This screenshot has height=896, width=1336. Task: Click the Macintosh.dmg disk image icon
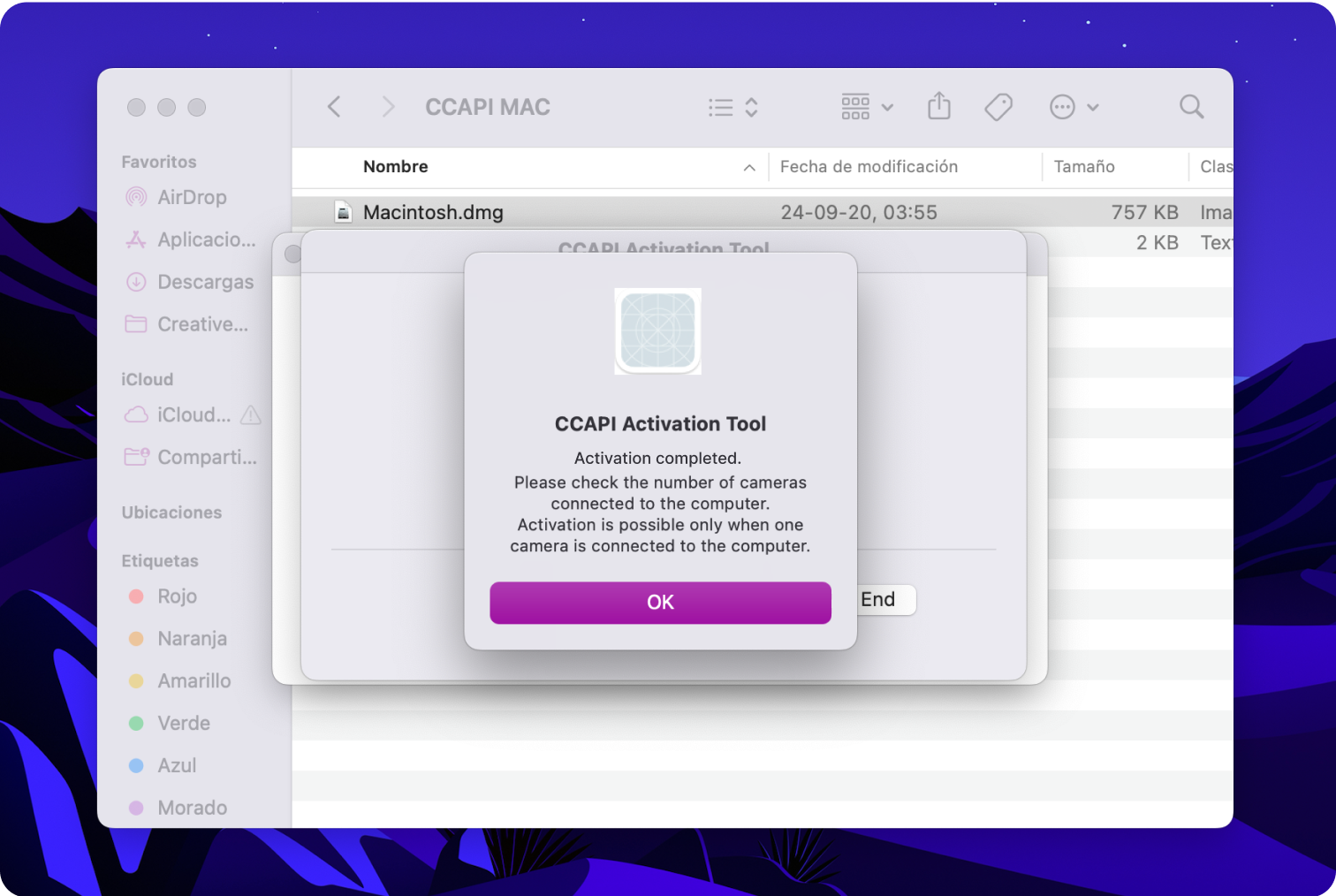(343, 212)
